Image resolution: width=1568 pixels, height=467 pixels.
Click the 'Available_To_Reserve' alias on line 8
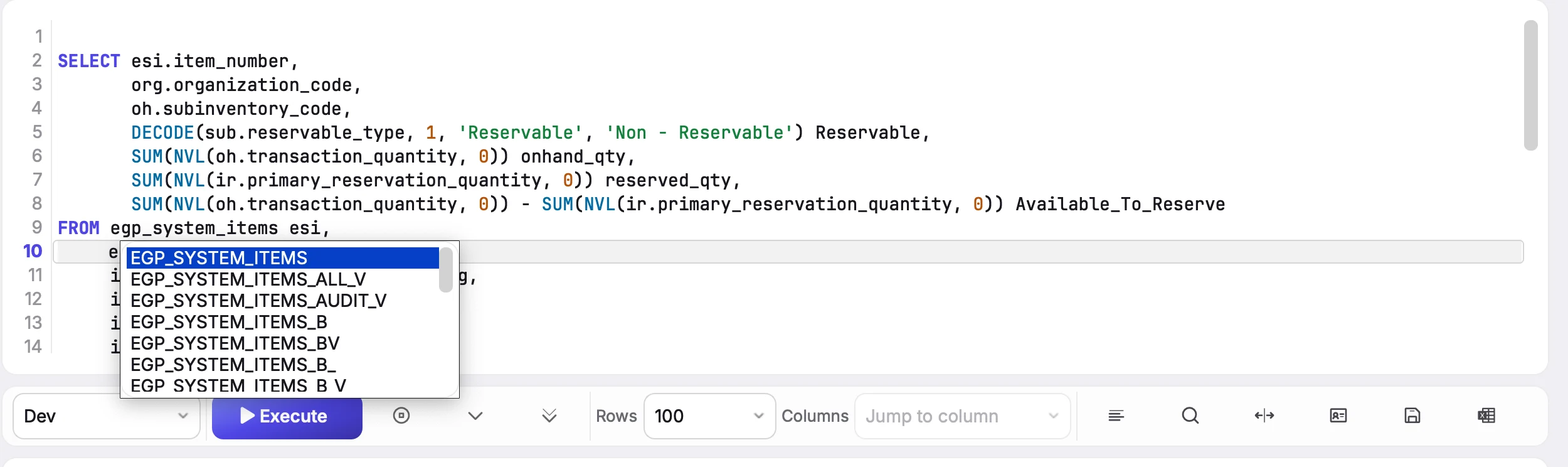tap(1120, 204)
